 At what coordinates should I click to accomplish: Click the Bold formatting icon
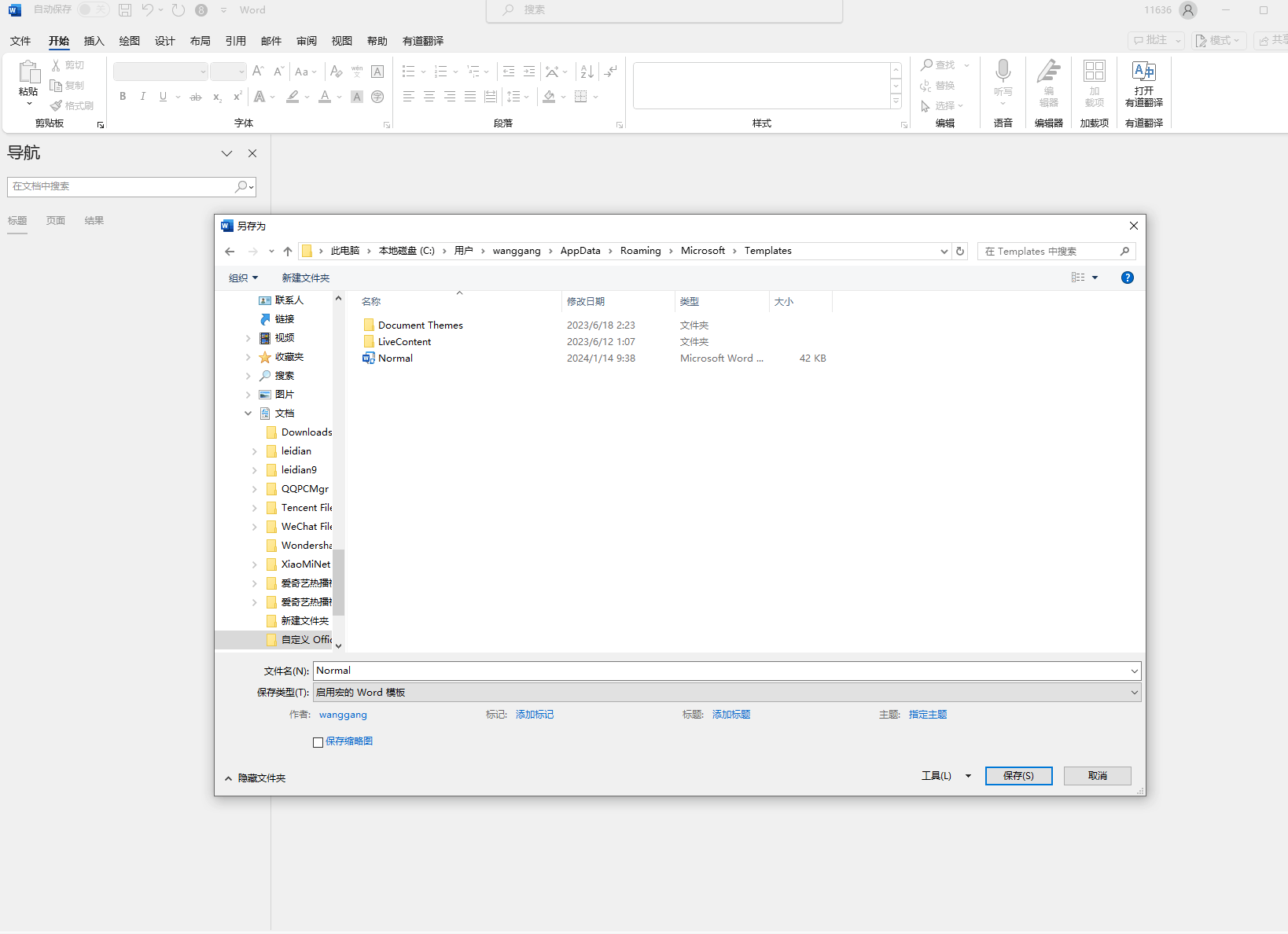123,97
